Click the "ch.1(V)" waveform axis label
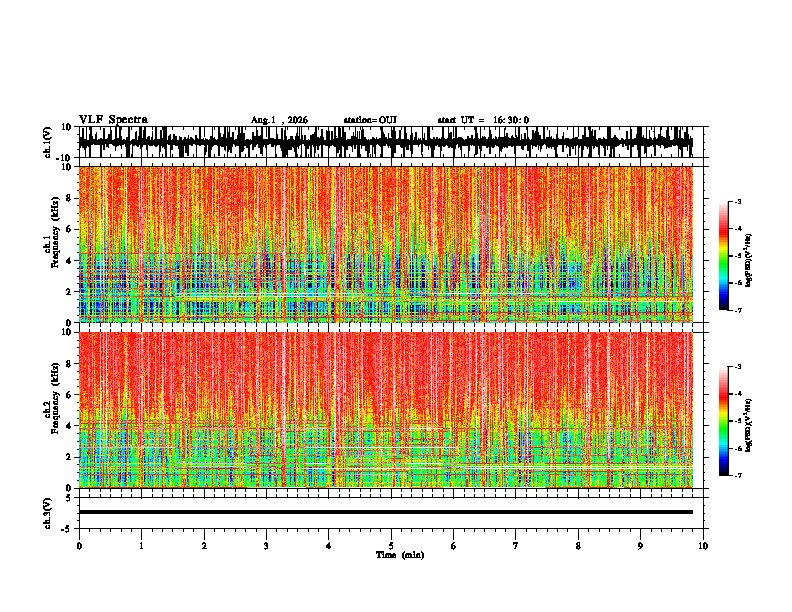This screenshot has width=792, height=612. (48, 142)
